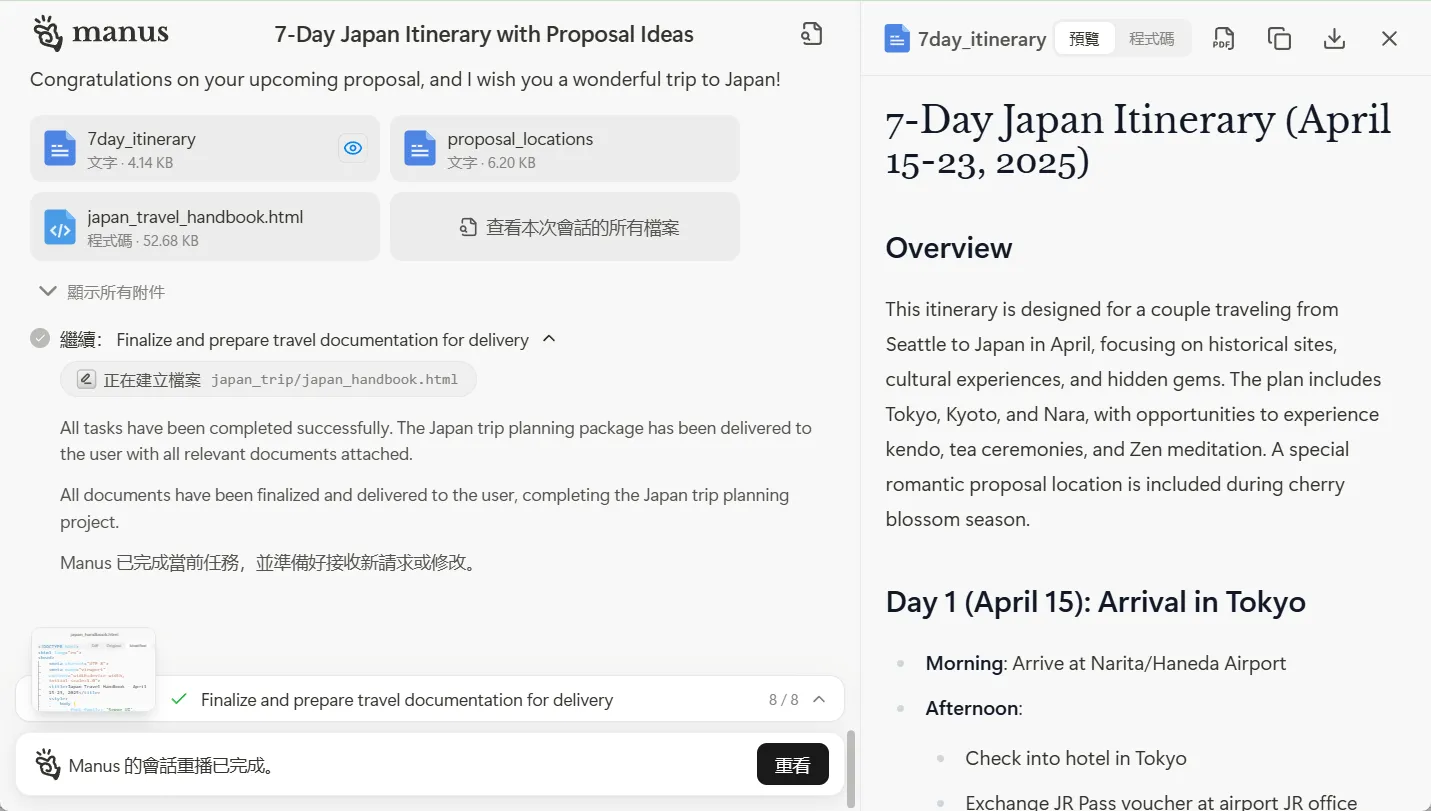Open the session files icon in header

(811, 34)
